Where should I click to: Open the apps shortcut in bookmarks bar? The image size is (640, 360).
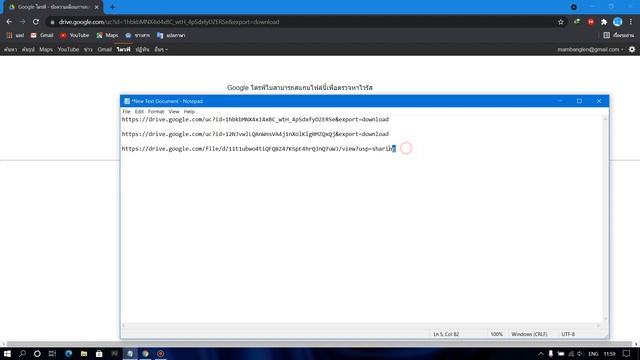point(15,36)
